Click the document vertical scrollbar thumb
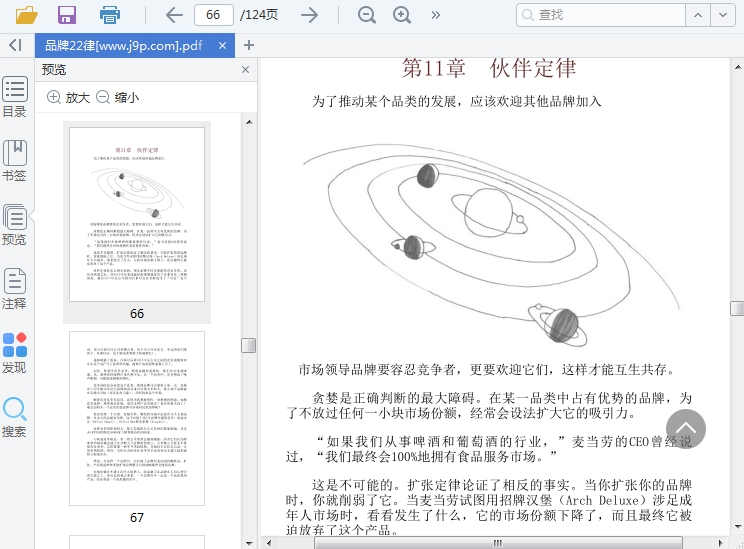744x549 pixels. click(737, 308)
